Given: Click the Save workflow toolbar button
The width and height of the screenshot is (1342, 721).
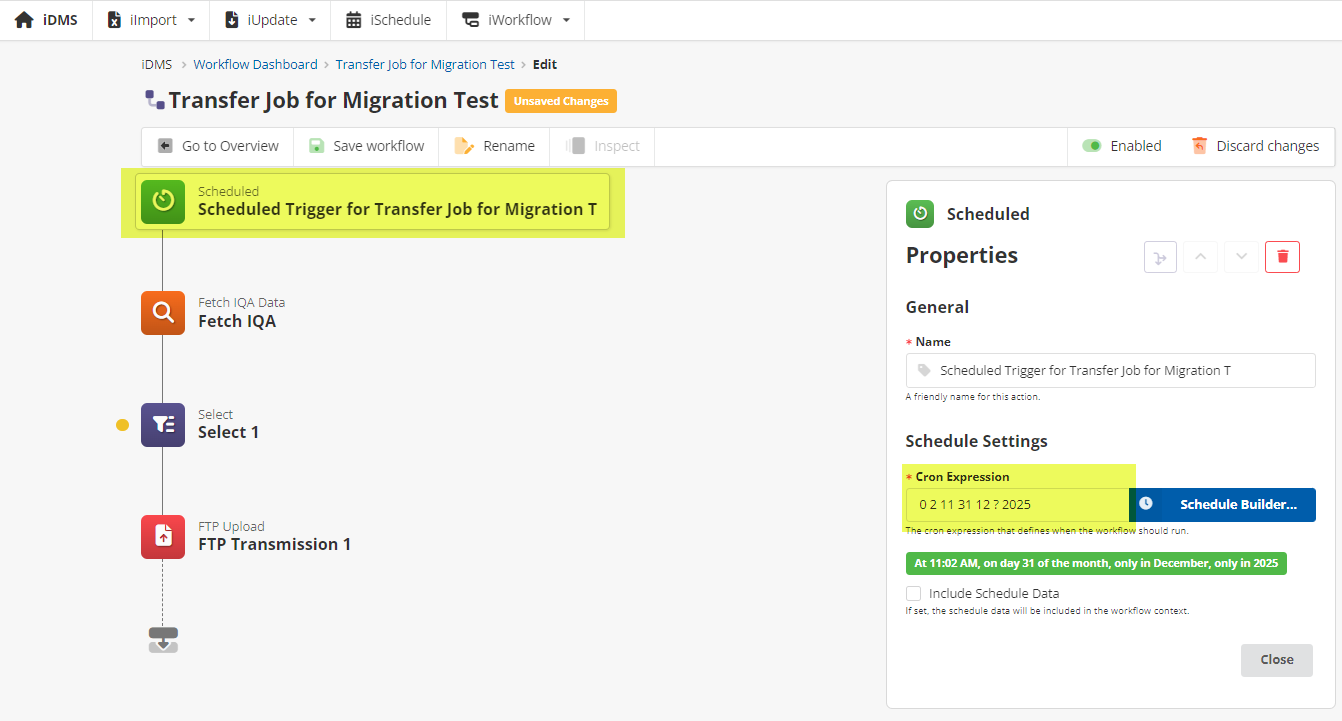Looking at the screenshot, I should click(367, 146).
